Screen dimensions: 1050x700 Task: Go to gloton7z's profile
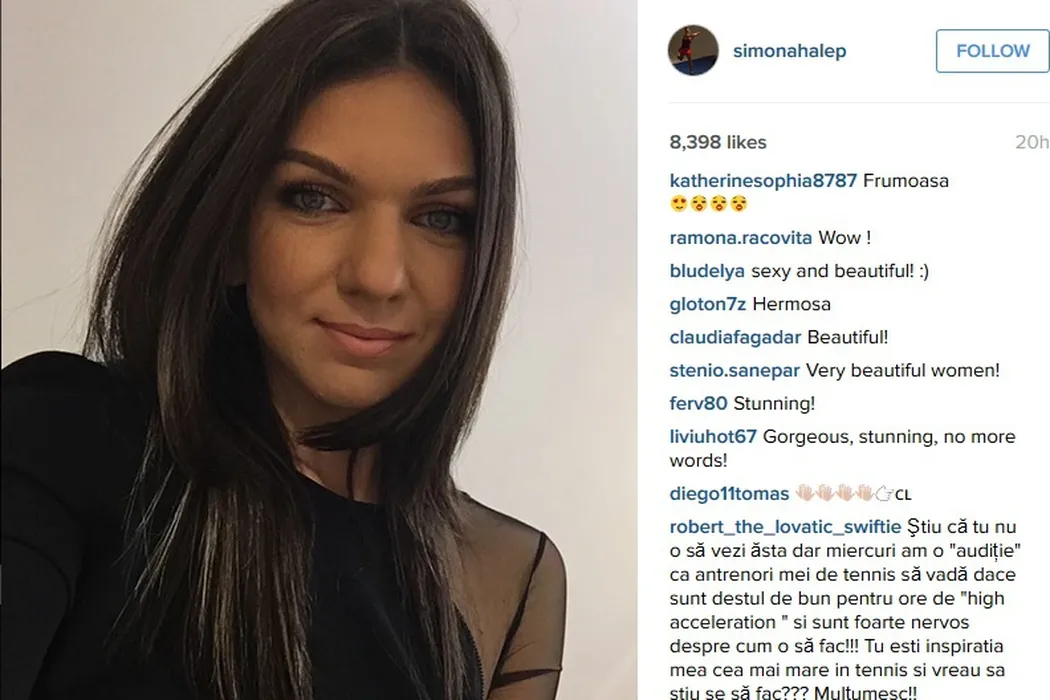707,304
